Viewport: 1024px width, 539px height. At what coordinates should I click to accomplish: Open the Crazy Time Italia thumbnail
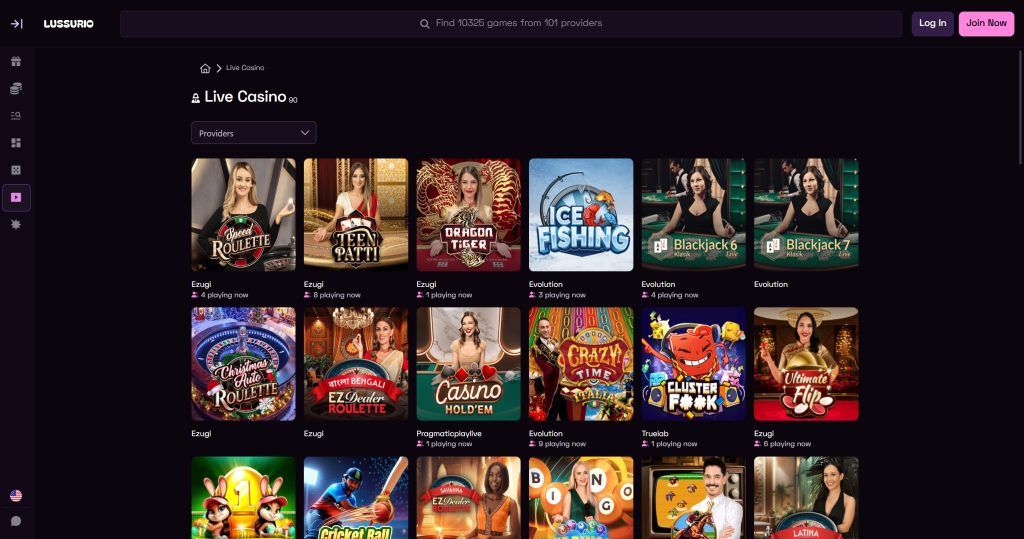(581, 364)
